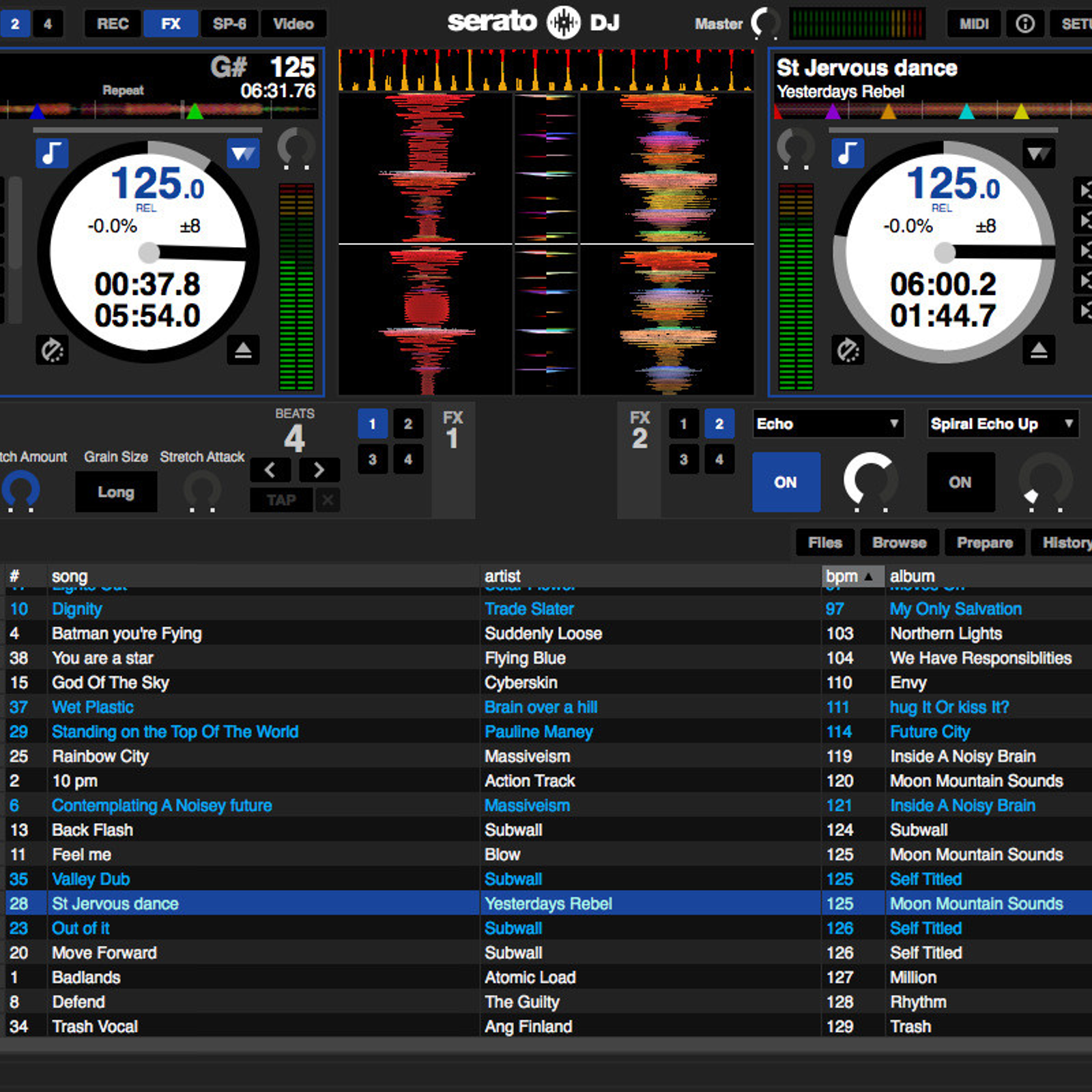This screenshot has height=1092, width=1092.
Task: Open the REC panel
Action: (113, 24)
